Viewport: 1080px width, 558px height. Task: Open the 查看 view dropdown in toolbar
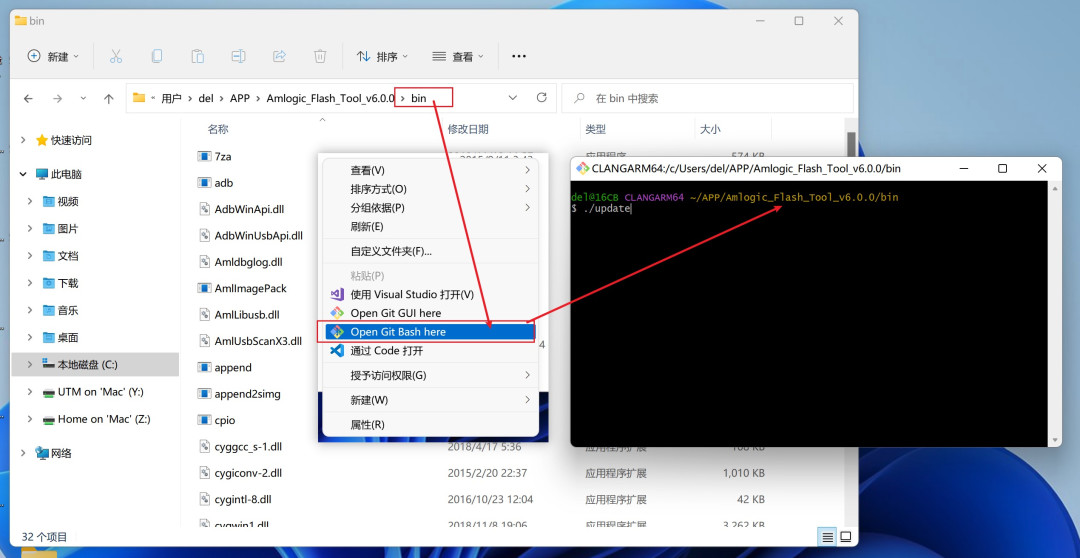458,56
